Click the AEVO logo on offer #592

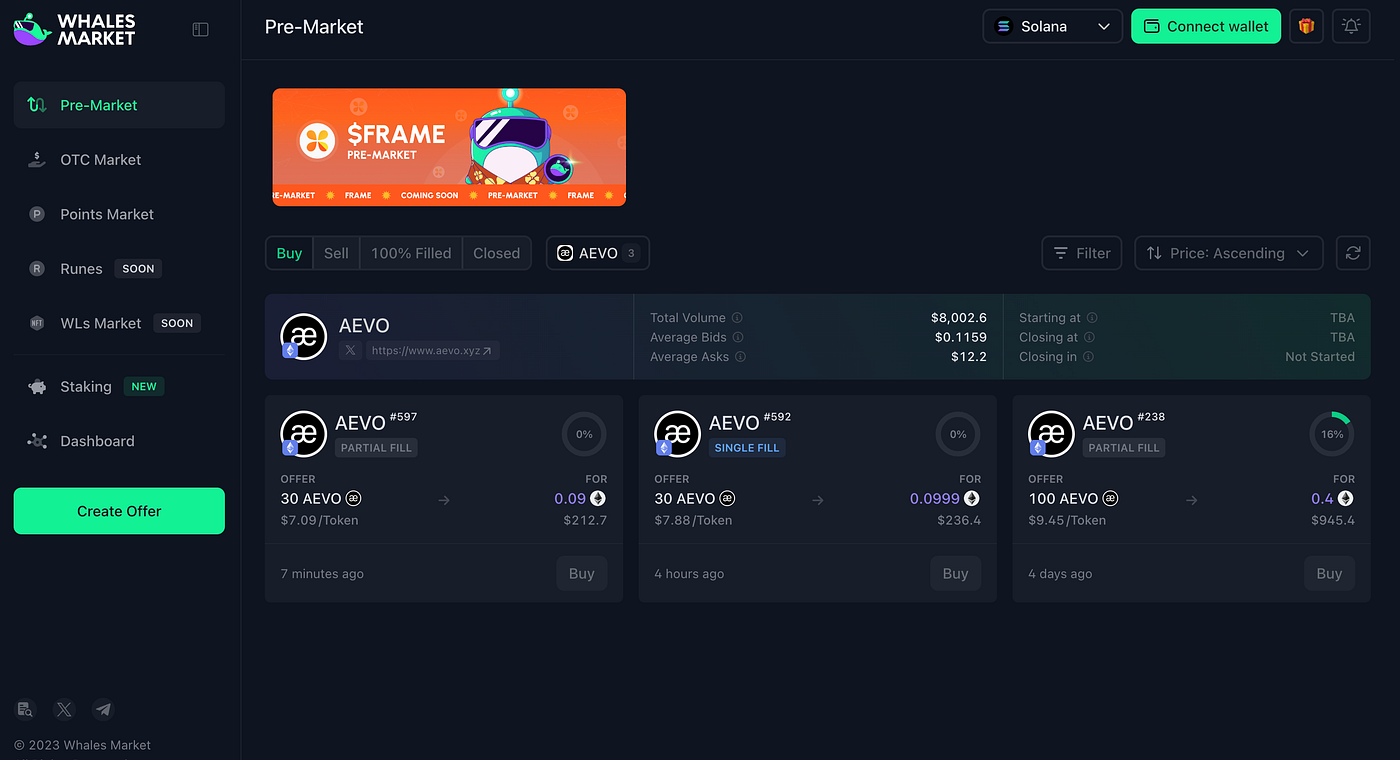678,434
